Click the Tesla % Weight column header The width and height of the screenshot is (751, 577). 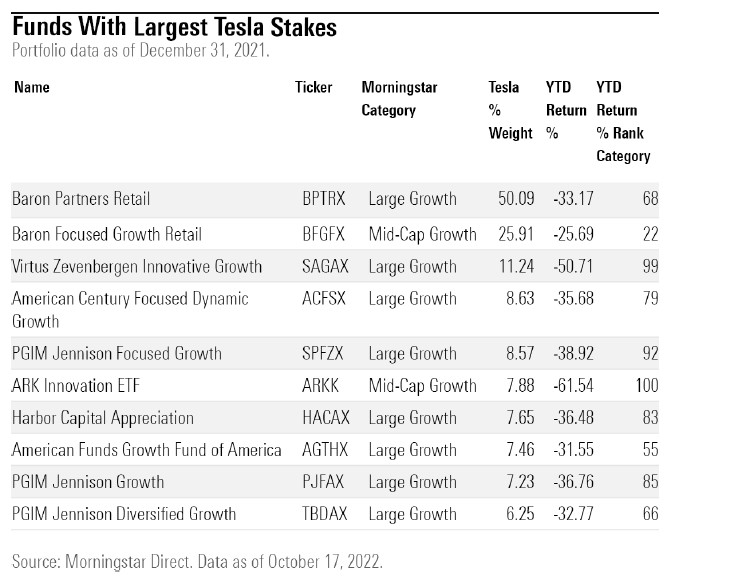coord(510,110)
